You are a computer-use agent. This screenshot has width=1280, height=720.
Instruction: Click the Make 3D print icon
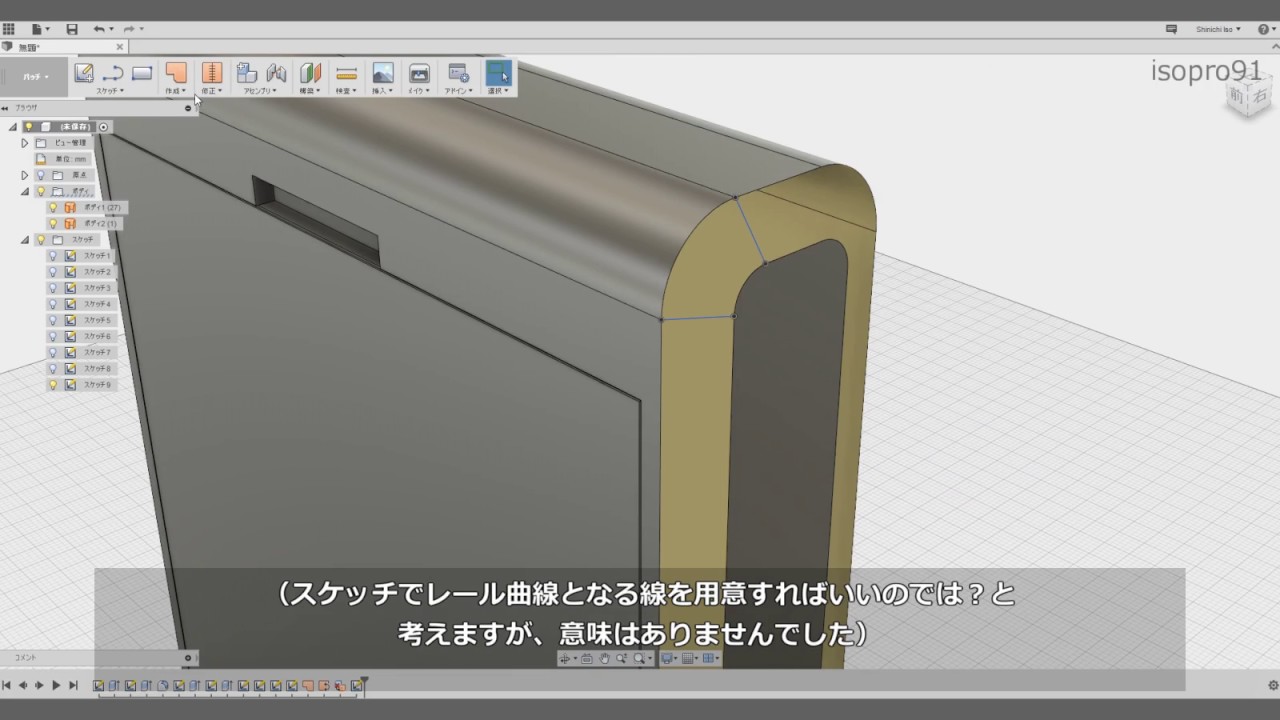(420, 73)
